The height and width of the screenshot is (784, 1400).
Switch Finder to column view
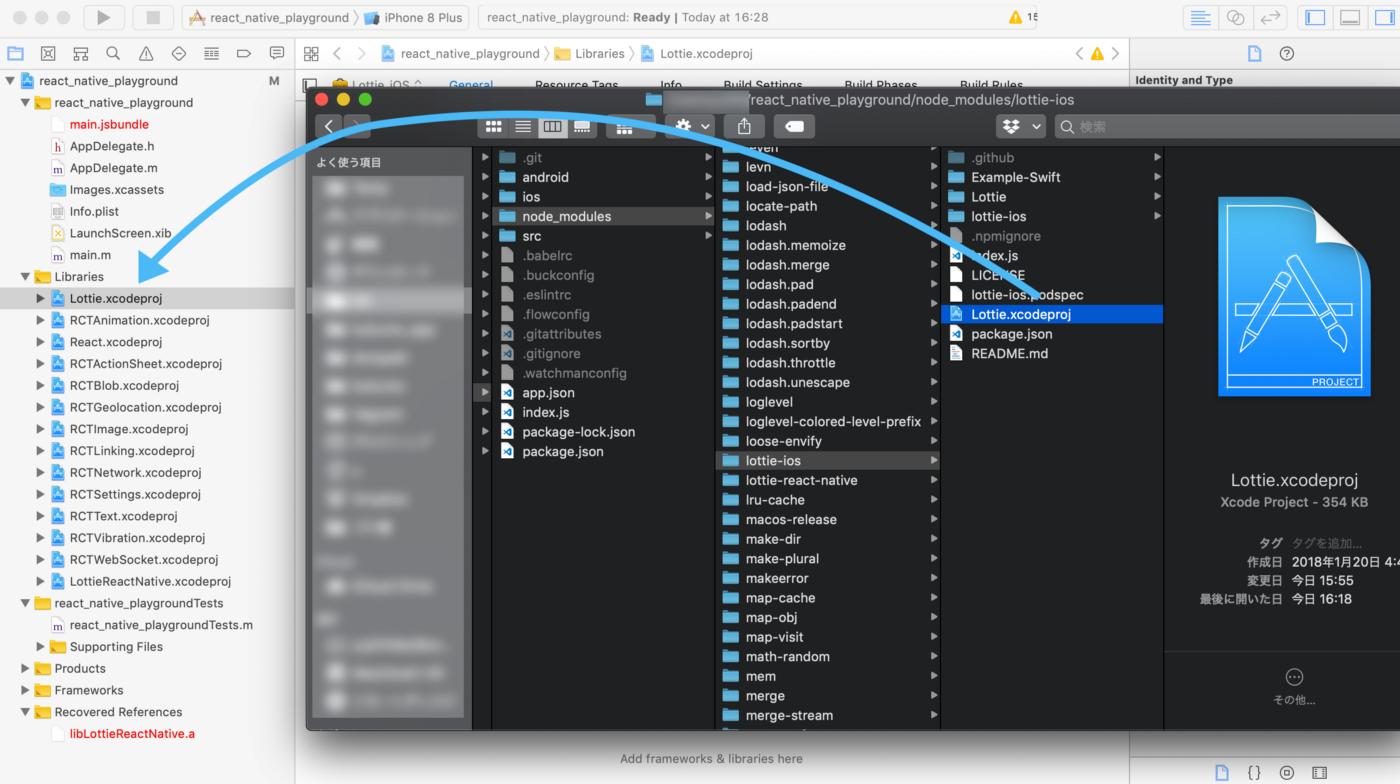pyautogui.click(x=552, y=126)
